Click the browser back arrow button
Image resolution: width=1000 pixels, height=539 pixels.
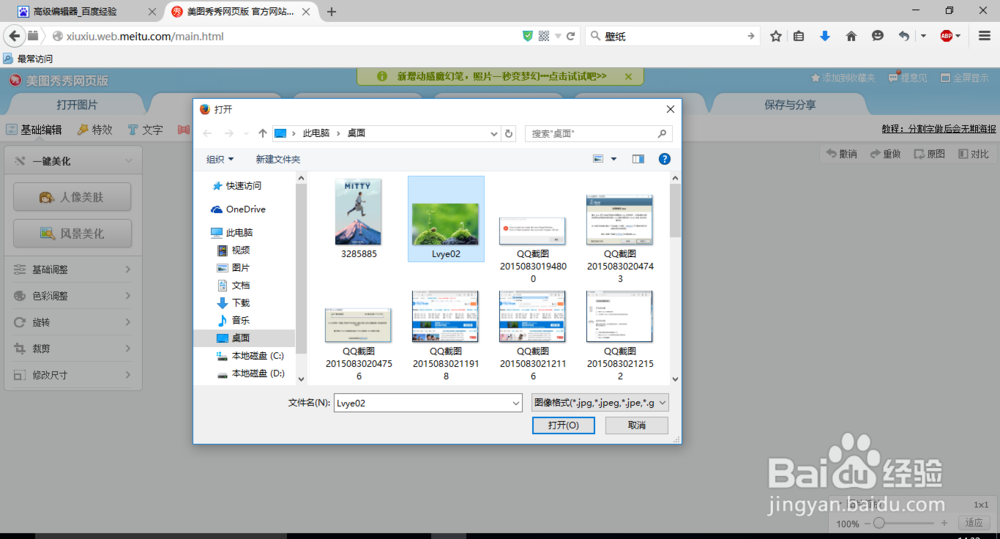click(15, 36)
